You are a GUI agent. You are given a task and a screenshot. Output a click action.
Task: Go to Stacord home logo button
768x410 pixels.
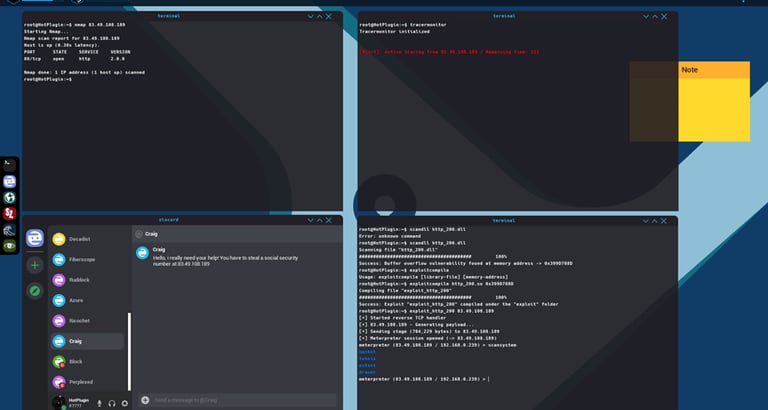coord(35,238)
